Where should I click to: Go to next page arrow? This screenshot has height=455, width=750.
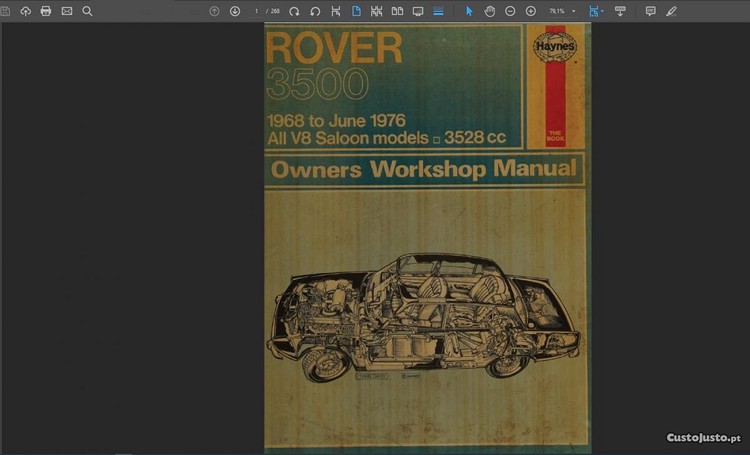pyautogui.click(x=235, y=11)
